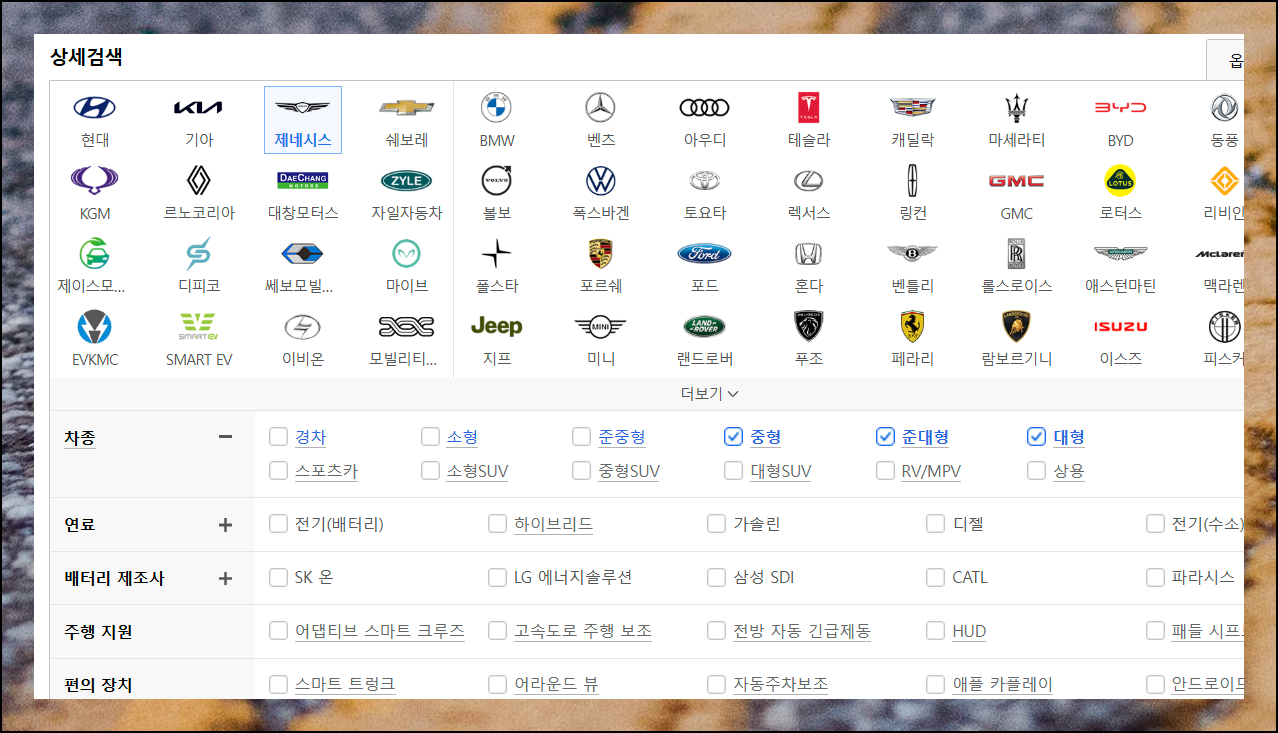
Task: Select the Polestar (폴스타) logo
Action: [x=497, y=253]
